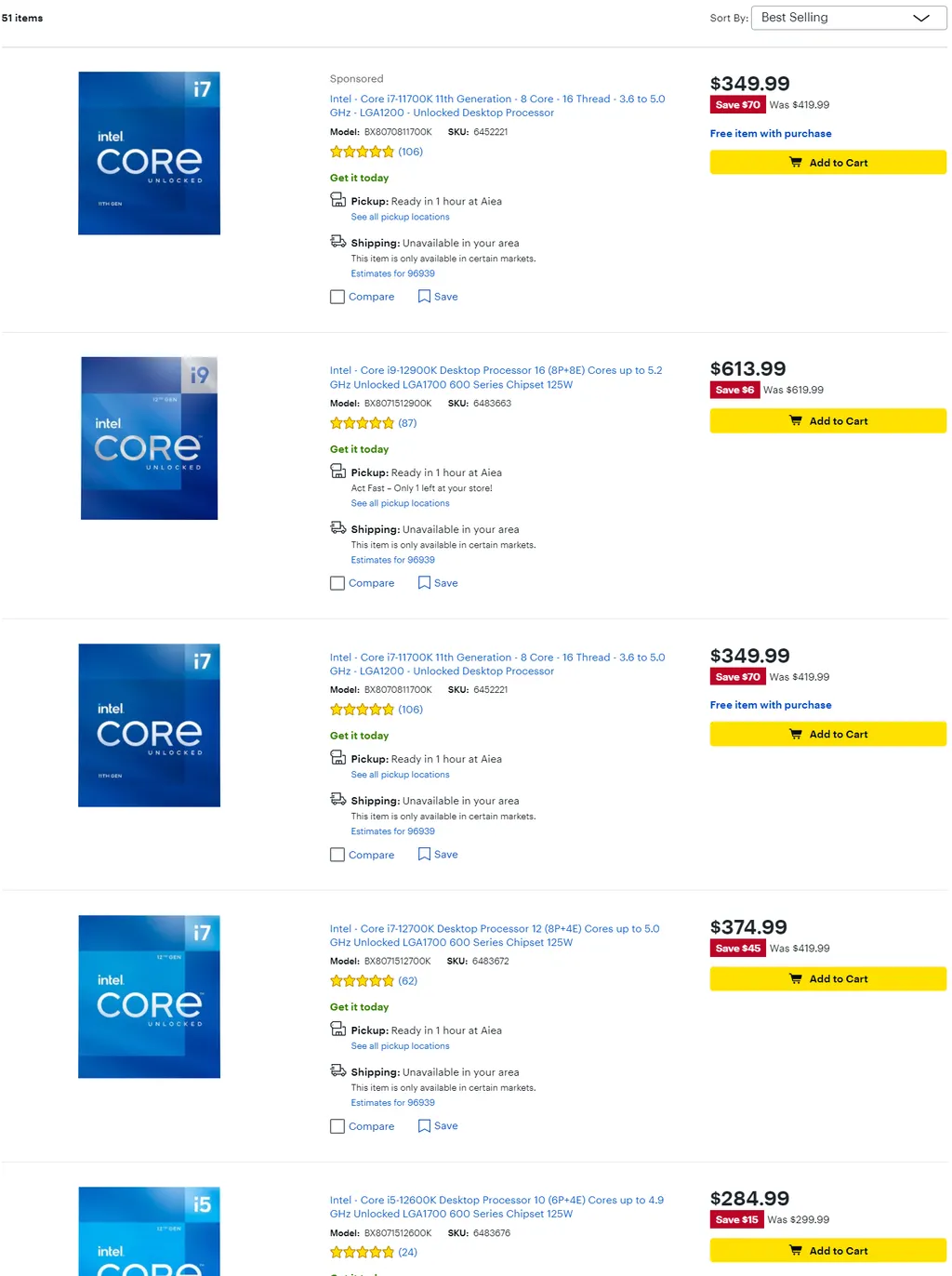952x1276 pixels.
Task: Add the $374.99 i7-12700K to cart
Action: (827, 979)
